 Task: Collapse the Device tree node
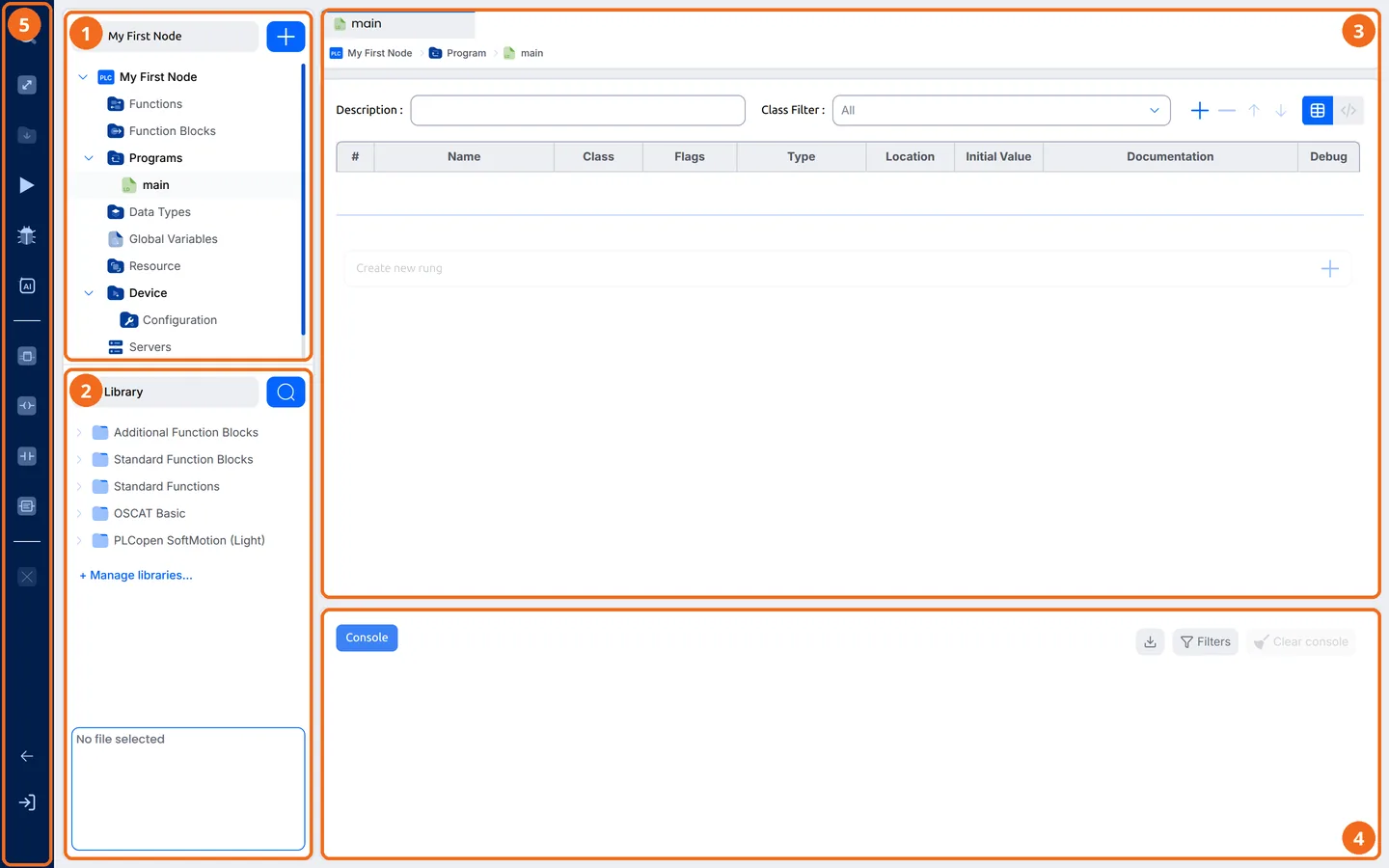click(x=89, y=293)
